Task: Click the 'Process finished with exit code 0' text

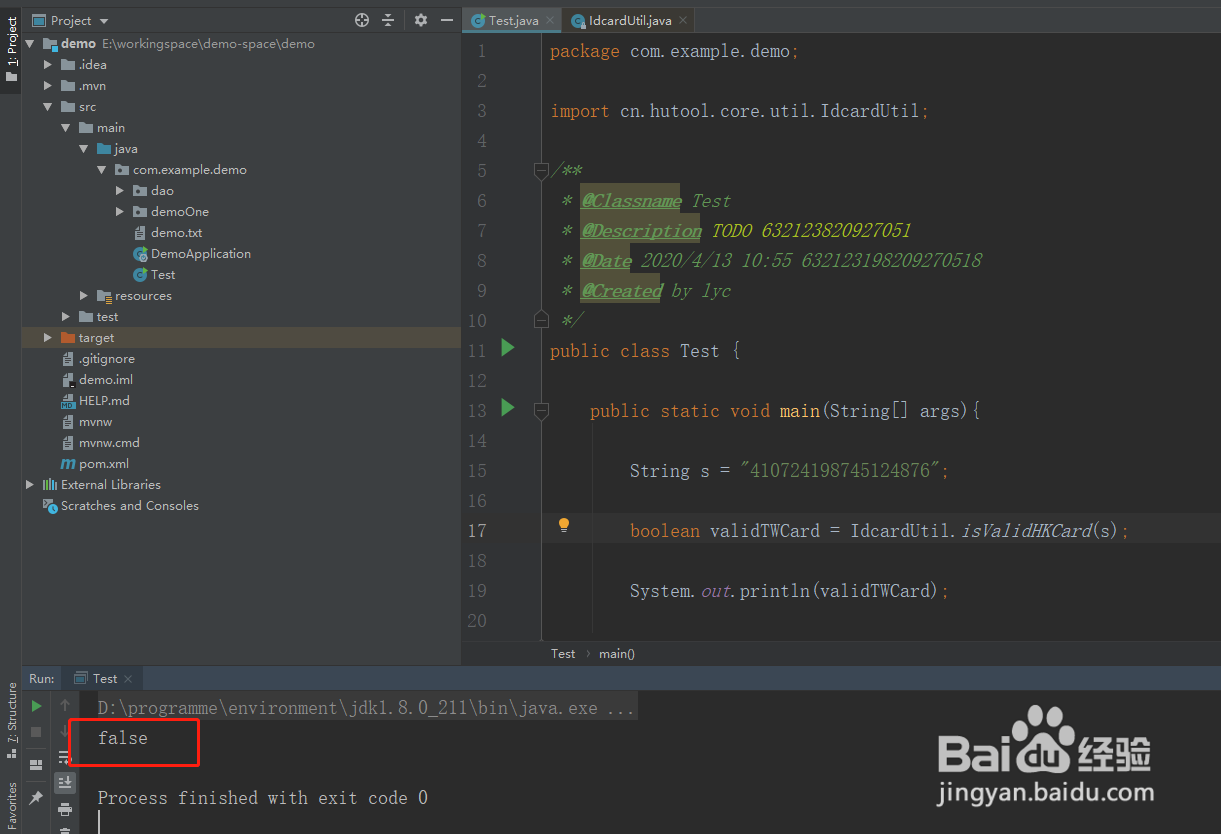Action: click(263, 798)
